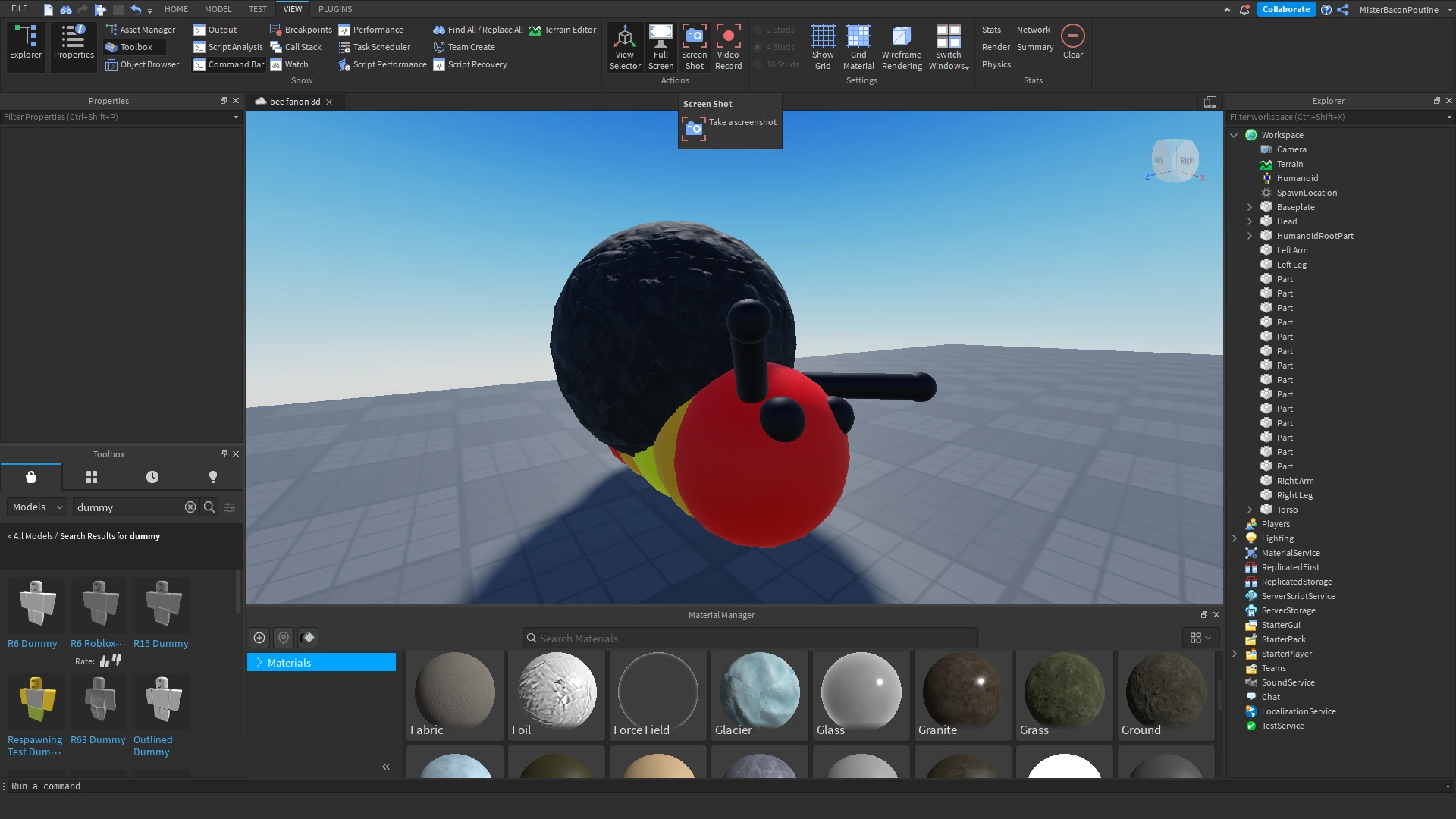
Task: Click the Collaborate button
Action: point(1285,9)
